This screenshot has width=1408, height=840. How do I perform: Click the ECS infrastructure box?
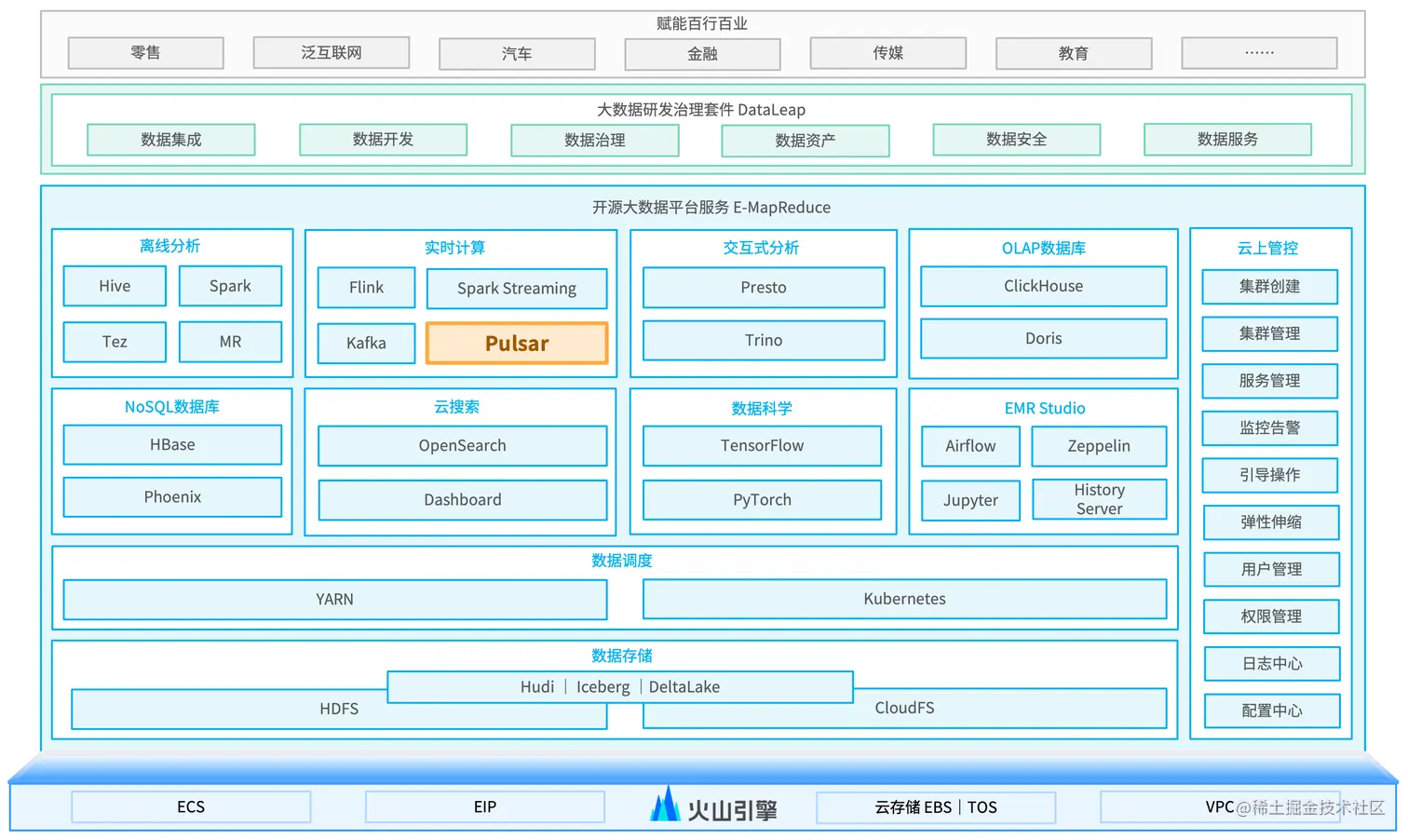pyautogui.click(x=191, y=807)
